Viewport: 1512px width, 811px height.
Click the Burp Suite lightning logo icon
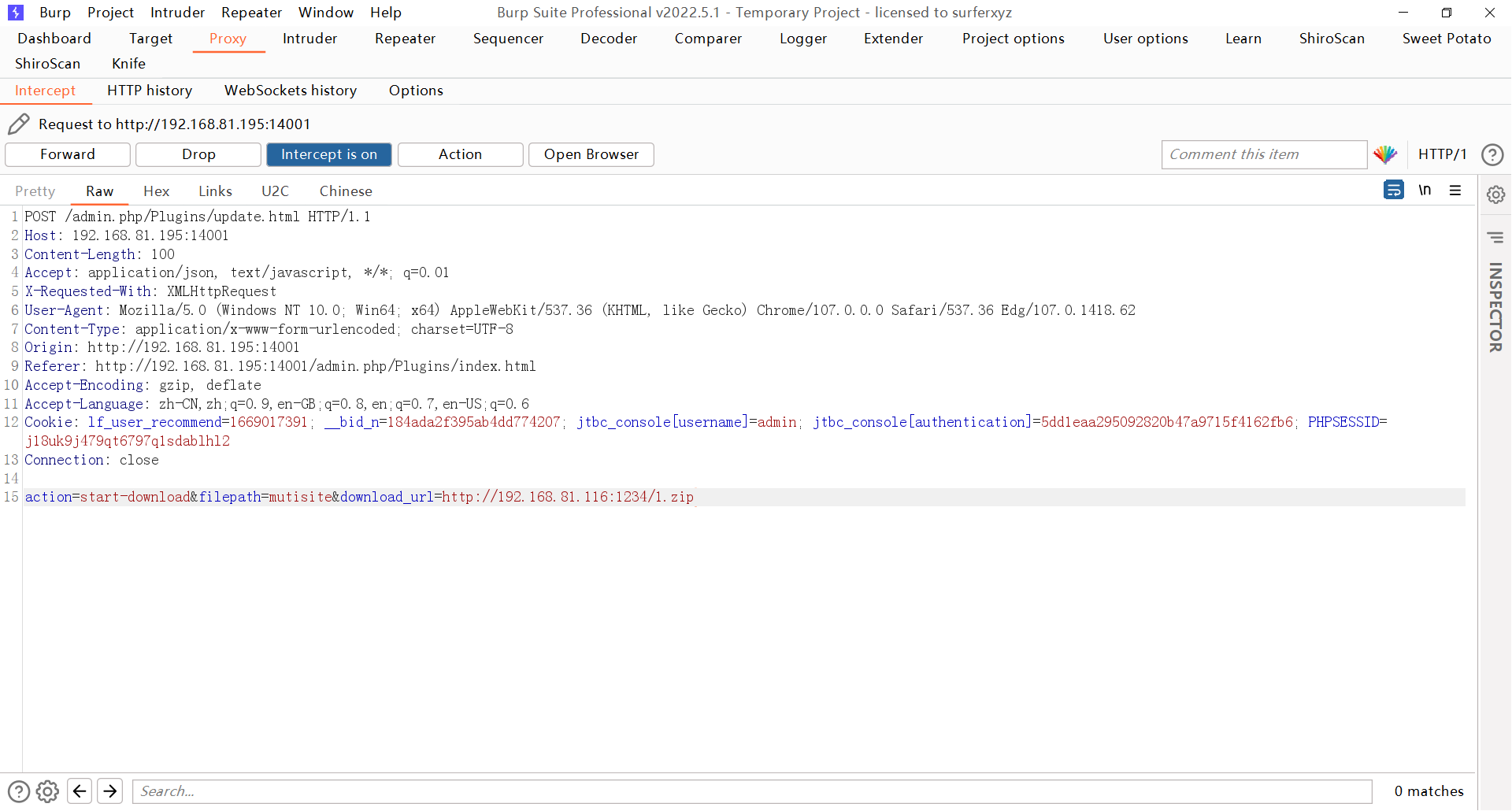[x=15, y=13]
